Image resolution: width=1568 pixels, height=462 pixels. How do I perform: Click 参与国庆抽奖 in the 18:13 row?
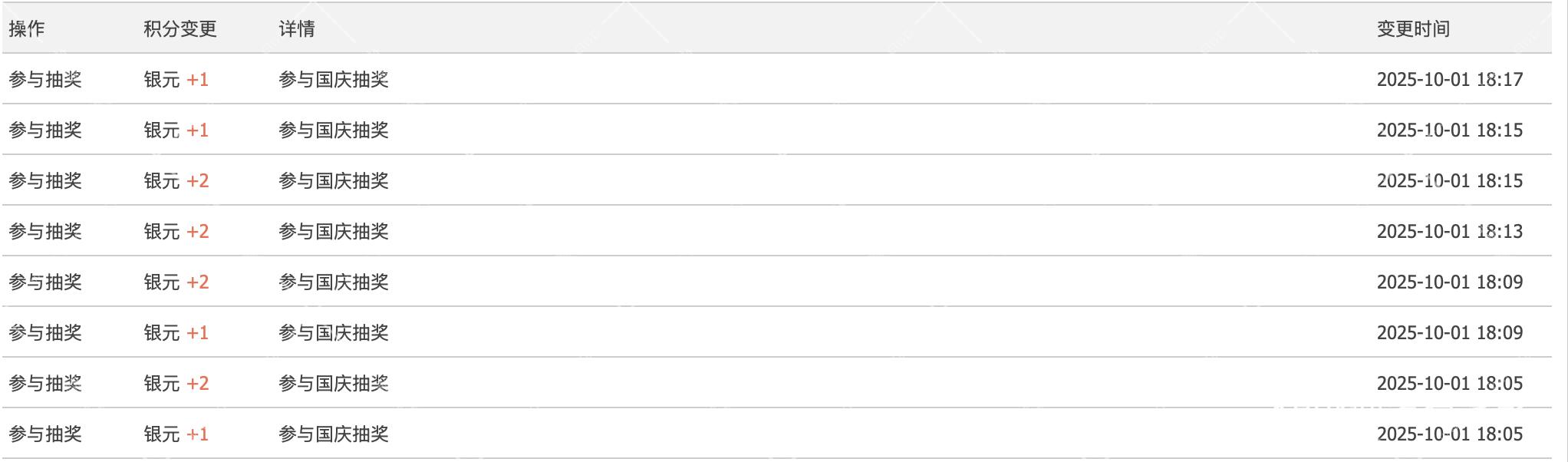coord(334,232)
